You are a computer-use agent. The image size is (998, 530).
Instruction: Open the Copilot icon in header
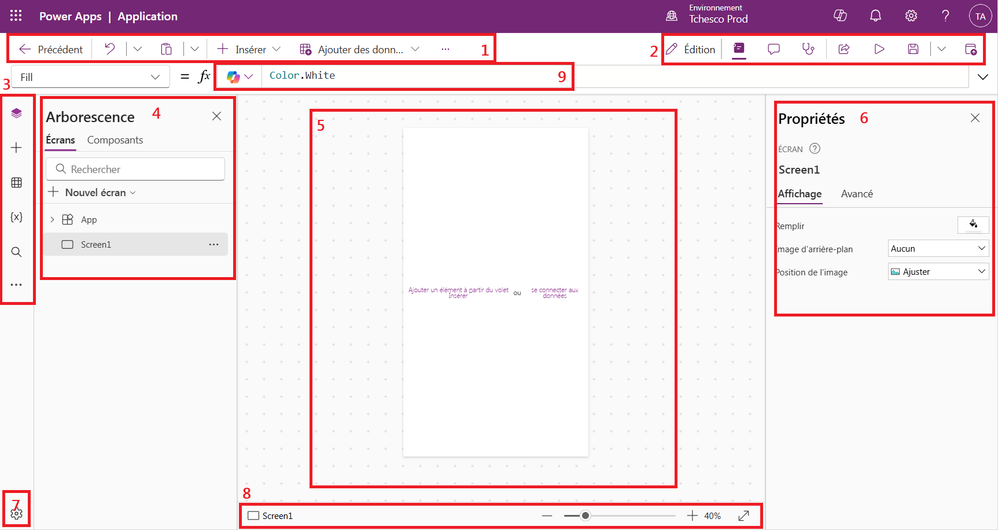click(840, 16)
